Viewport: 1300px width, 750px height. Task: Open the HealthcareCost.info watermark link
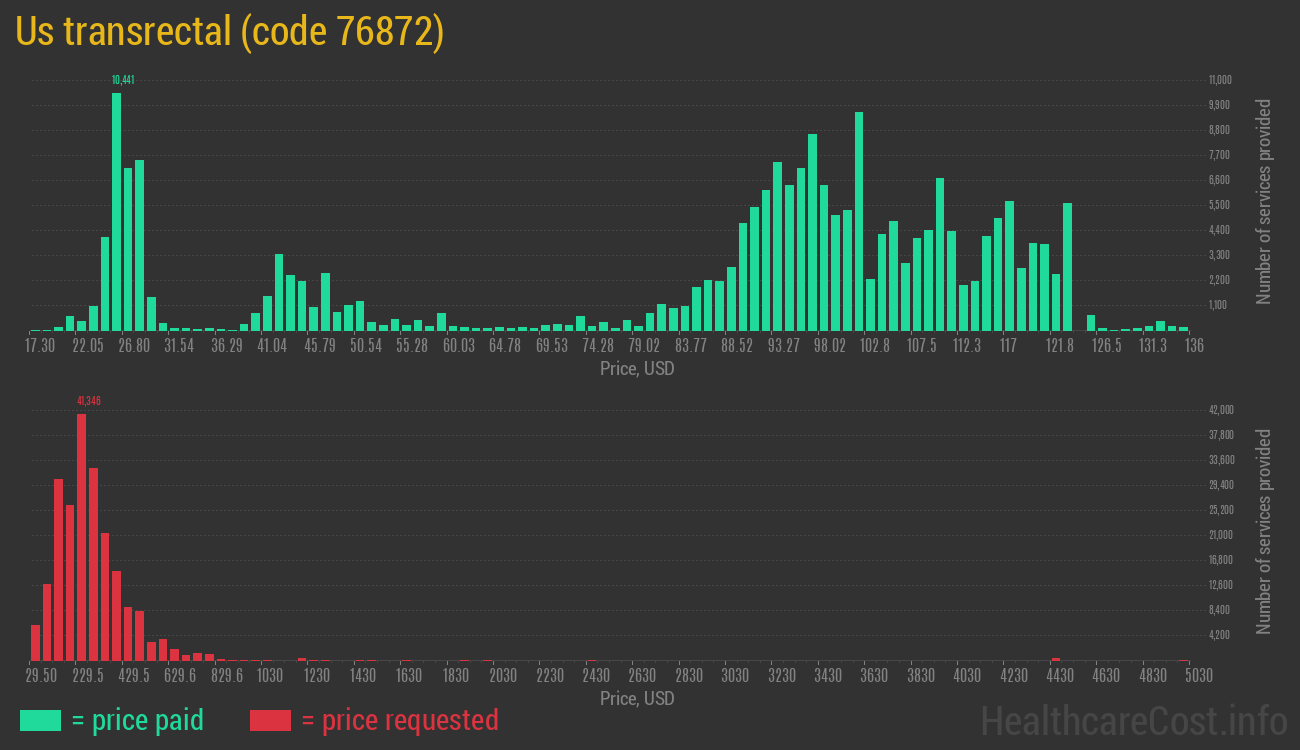pos(1133,720)
